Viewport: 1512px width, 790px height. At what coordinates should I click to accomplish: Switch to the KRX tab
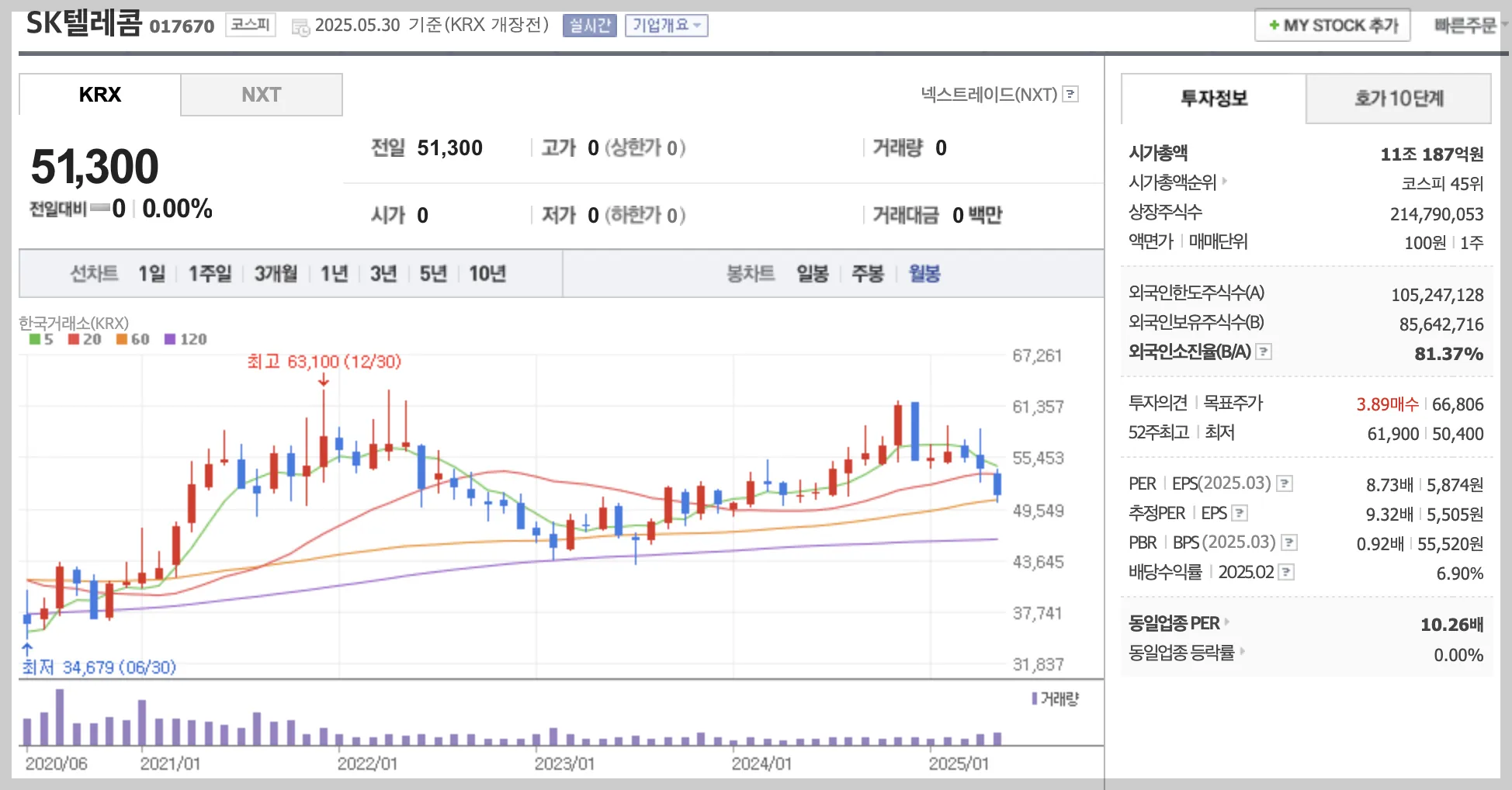click(x=100, y=95)
